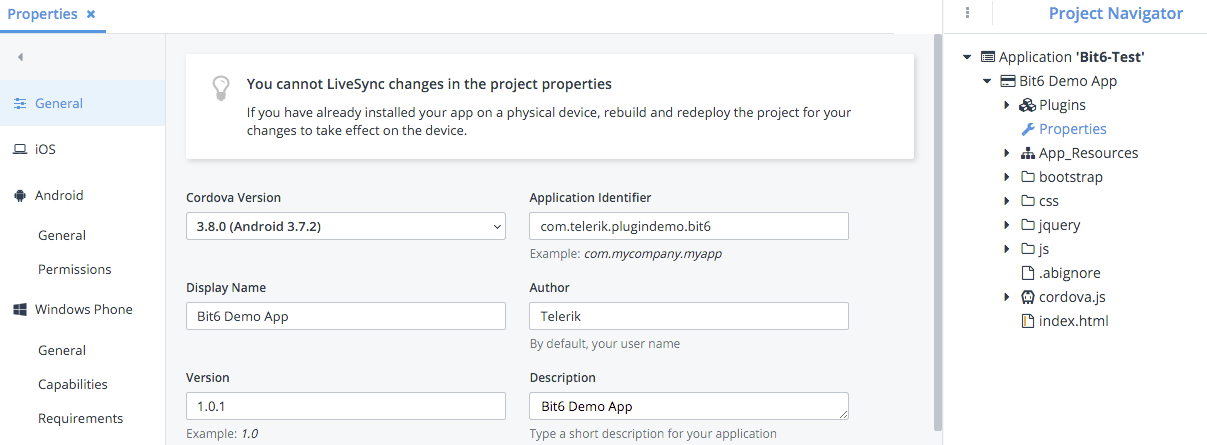This screenshot has height=445, width=1207.
Task: Click the Application Identifier field
Action: point(689,226)
